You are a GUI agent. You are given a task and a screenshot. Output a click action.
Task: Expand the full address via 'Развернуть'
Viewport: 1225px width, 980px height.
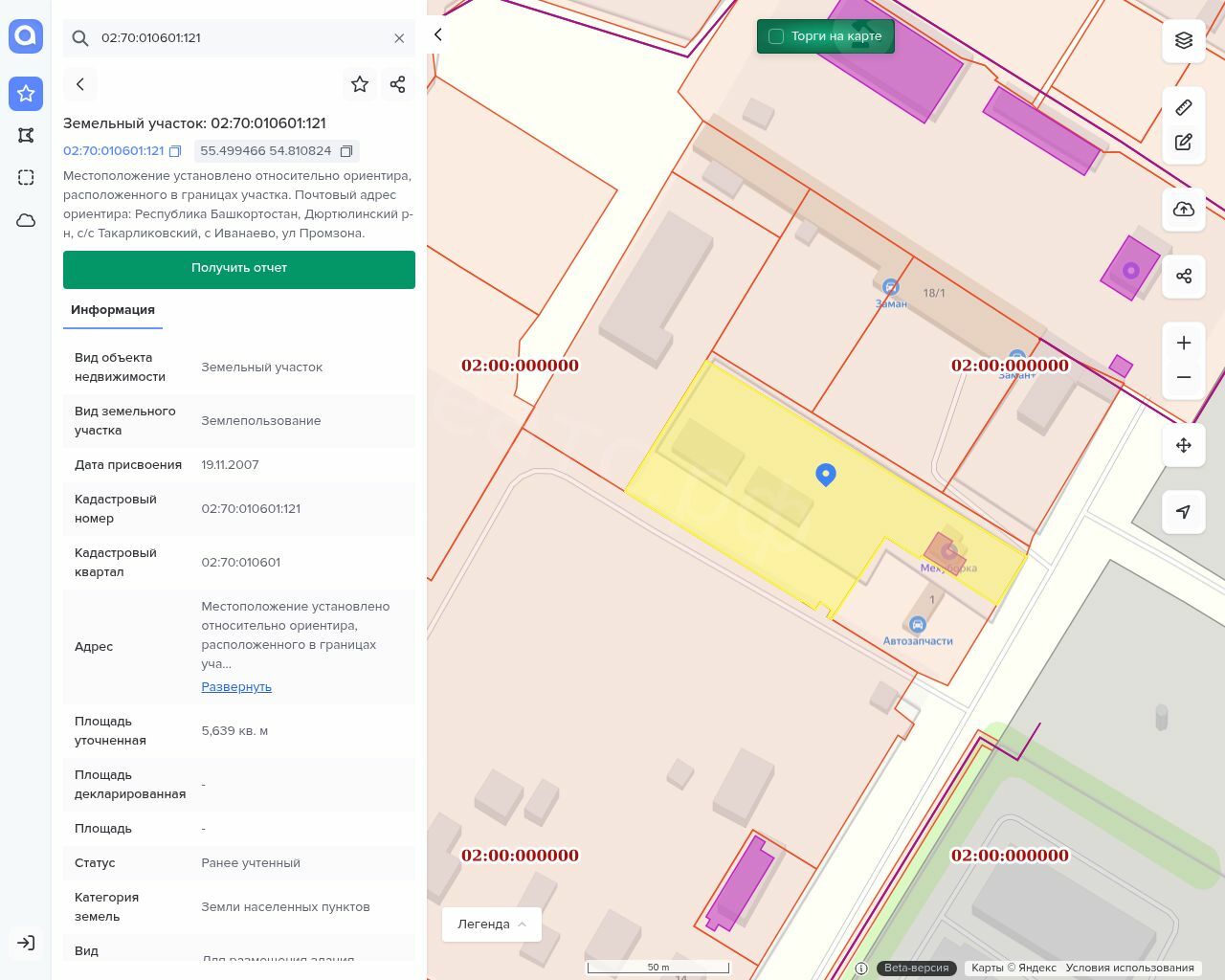(x=236, y=687)
